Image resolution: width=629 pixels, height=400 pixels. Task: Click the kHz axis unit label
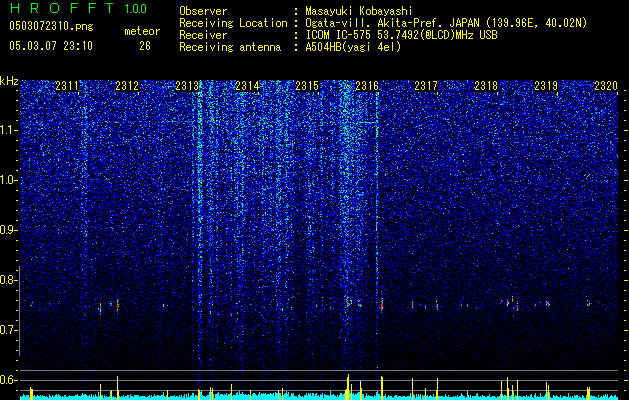pyautogui.click(x=9, y=81)
